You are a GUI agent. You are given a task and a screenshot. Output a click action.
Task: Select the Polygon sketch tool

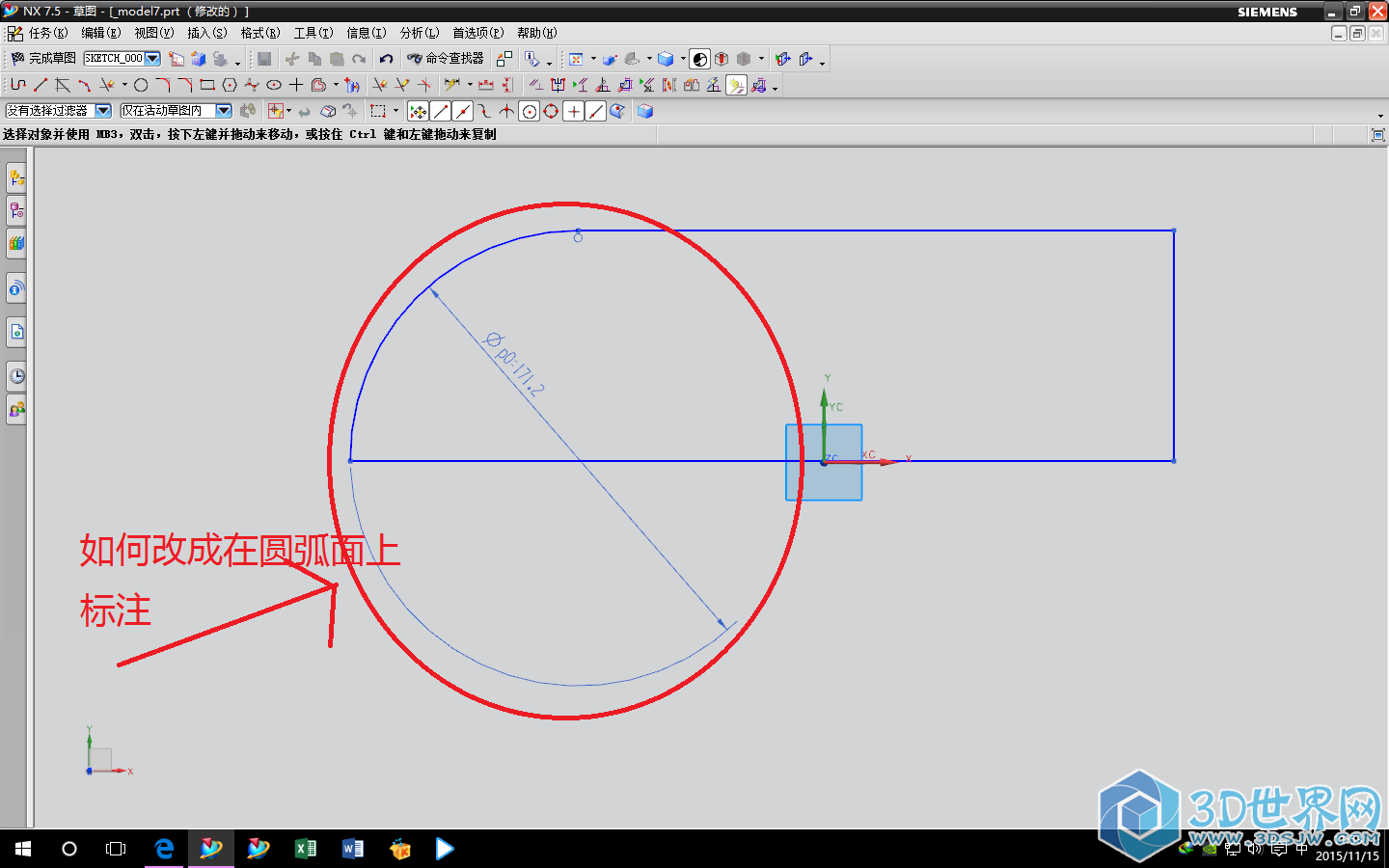point(230,85)
